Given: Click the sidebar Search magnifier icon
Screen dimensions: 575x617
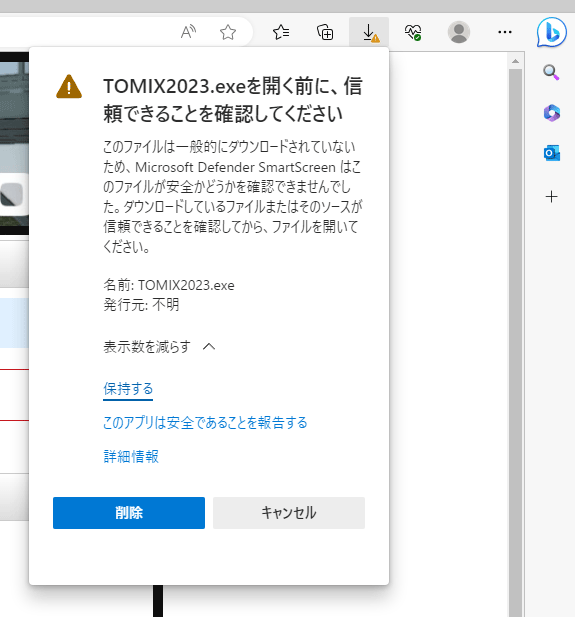Looking at the screenshot, I should coord(551,72).
